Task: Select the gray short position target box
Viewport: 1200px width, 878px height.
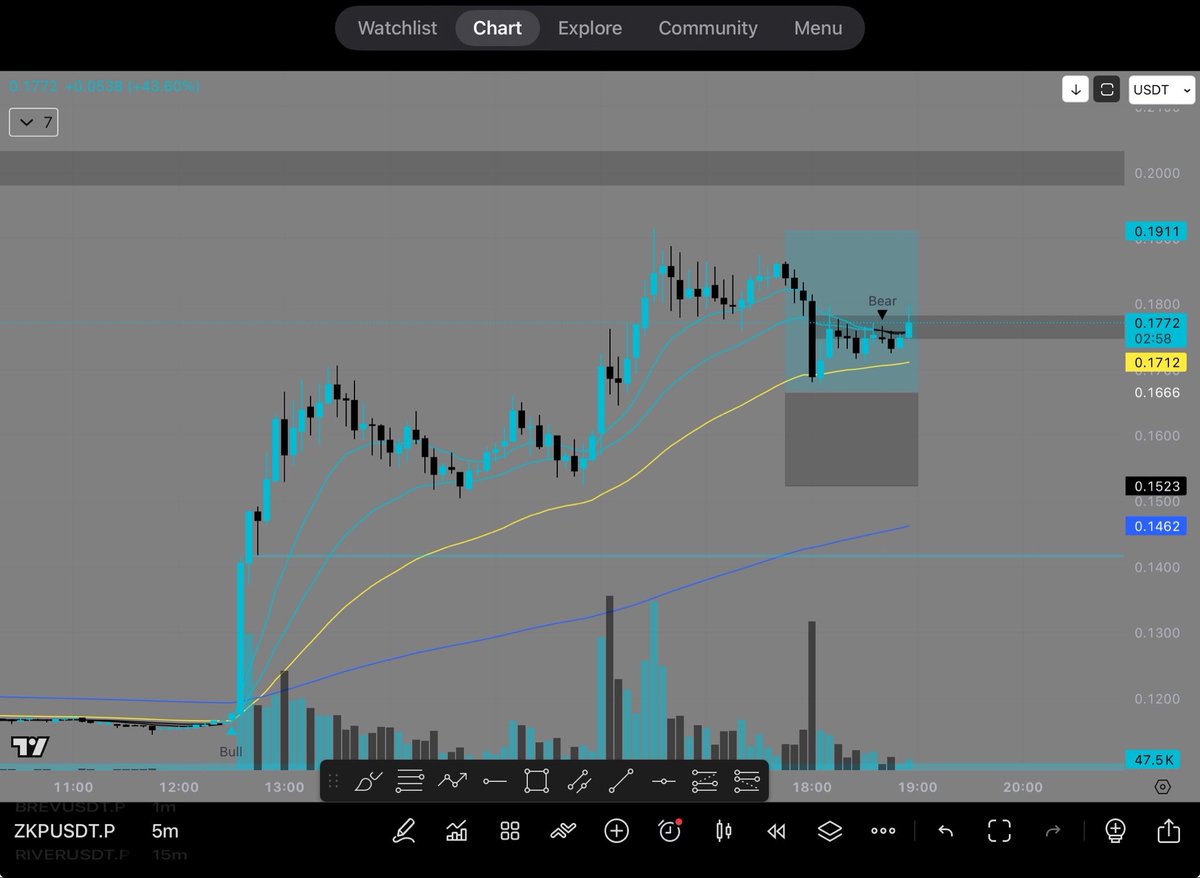Action: point(851,439)
